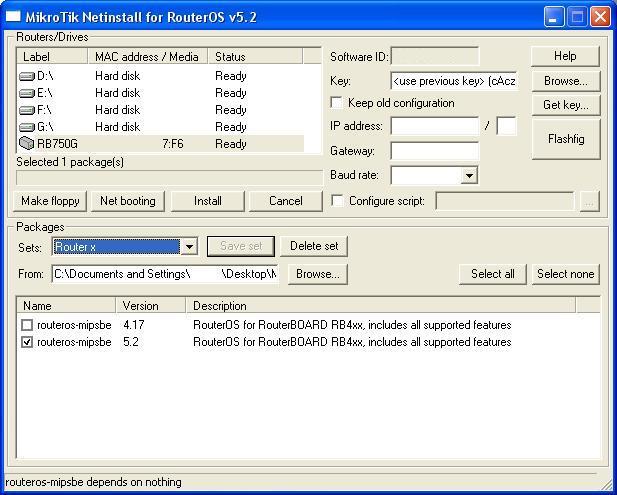This screenshot has height=495, width=617.
Task: Uncheck routeros-mipsbe 5.2 package
Action: pos(27,342)
